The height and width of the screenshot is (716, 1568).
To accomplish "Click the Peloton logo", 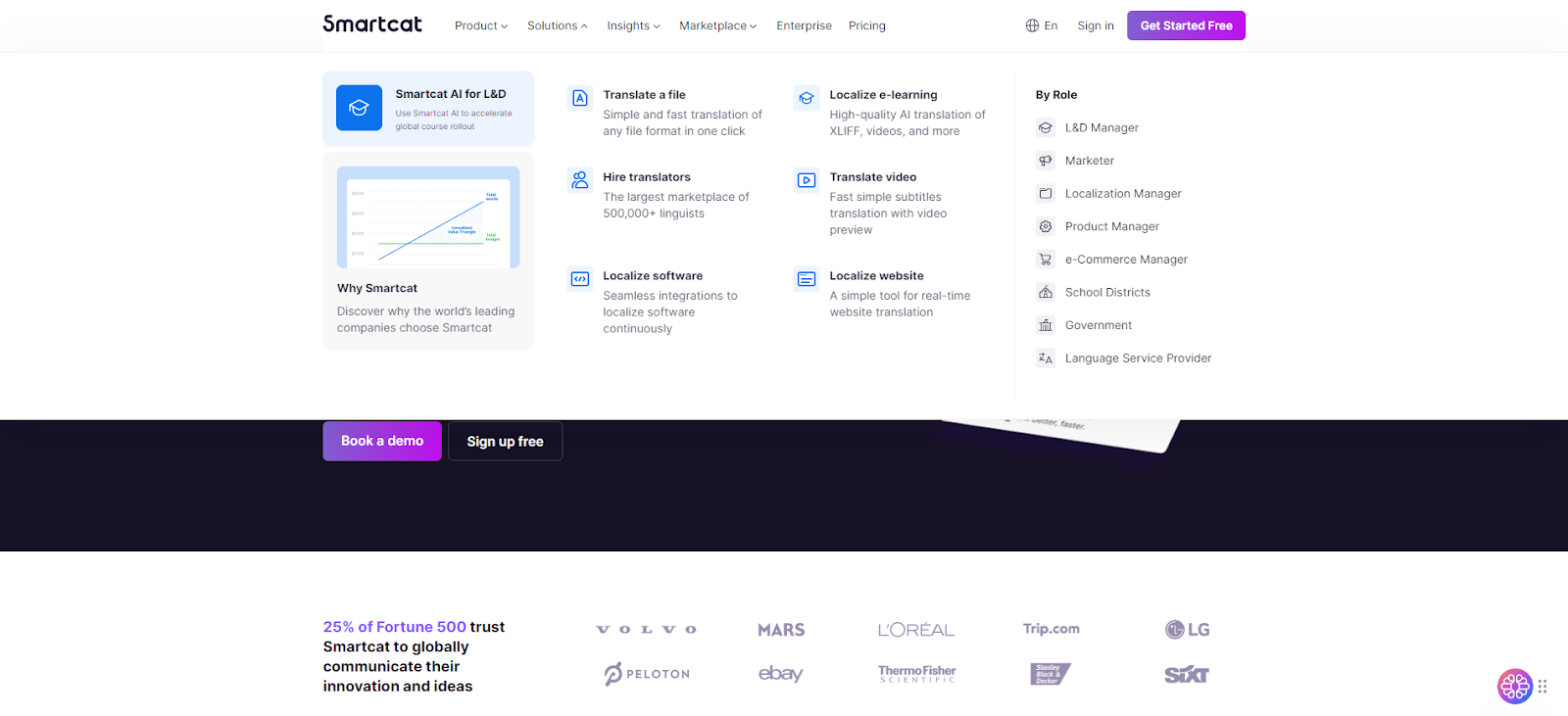I will (647, 674).
